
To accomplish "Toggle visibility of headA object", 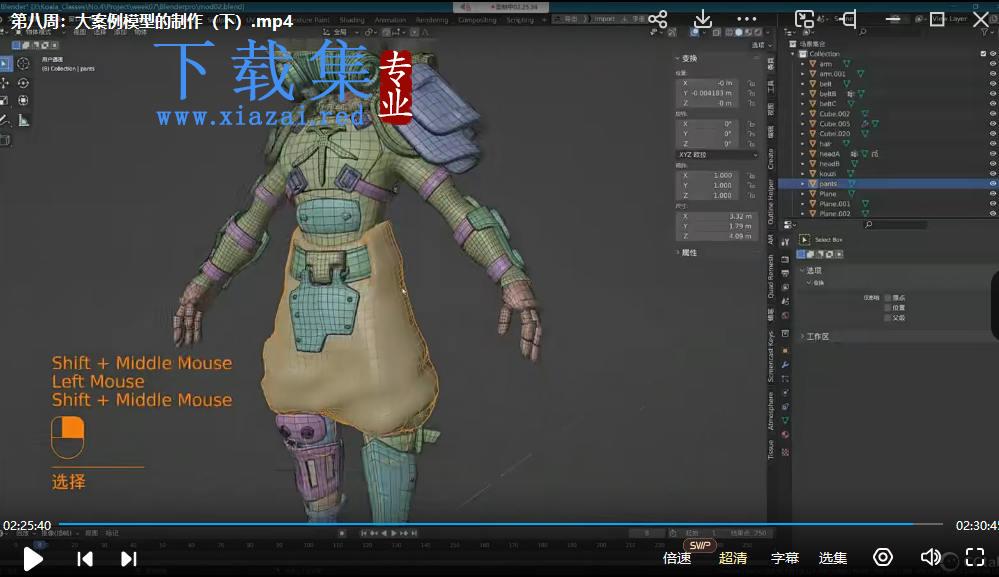I will point(993,153).
